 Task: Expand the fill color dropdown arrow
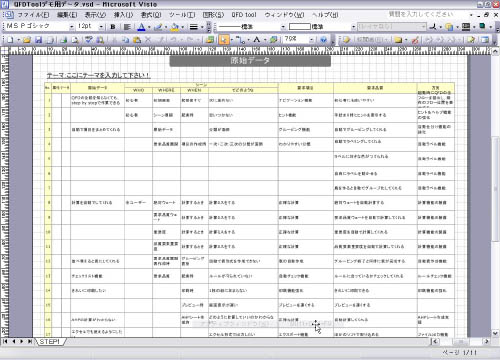pyautogui.click(x=183, y=27)
